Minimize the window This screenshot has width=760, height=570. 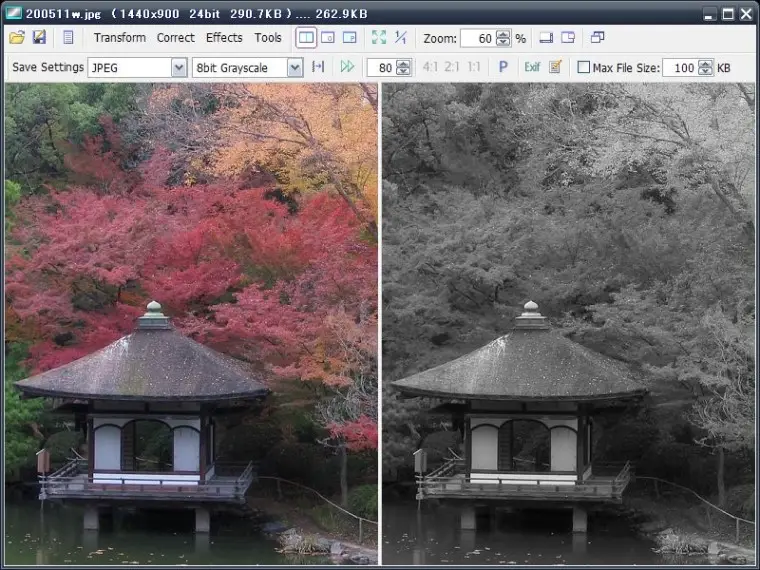coord(709,14)
